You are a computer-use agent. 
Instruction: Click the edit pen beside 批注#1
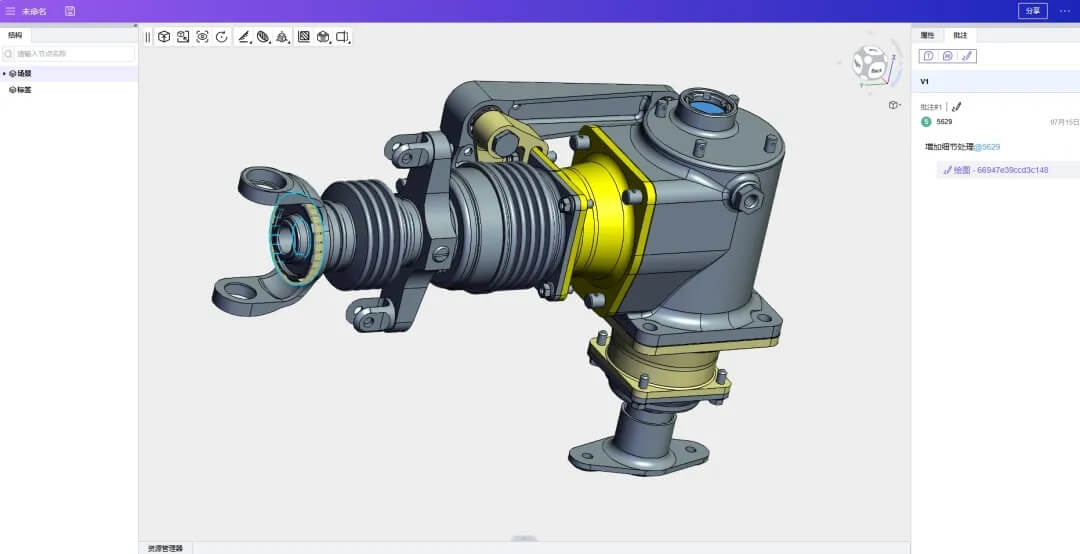coord(956,107)
